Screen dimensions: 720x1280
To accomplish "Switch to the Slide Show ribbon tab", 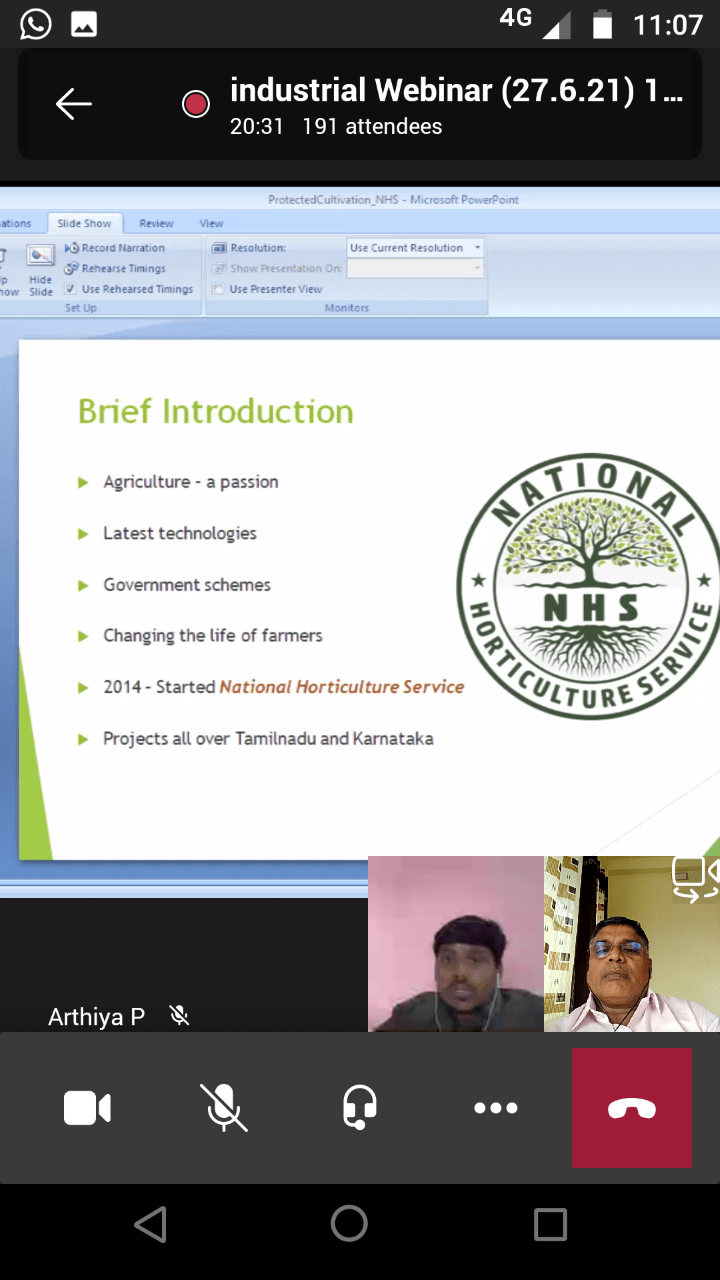I will point(85,223).
